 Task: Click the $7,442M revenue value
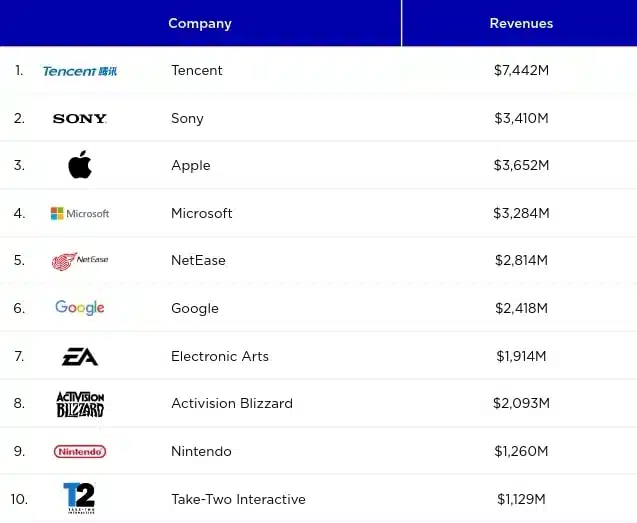(521, 70)
